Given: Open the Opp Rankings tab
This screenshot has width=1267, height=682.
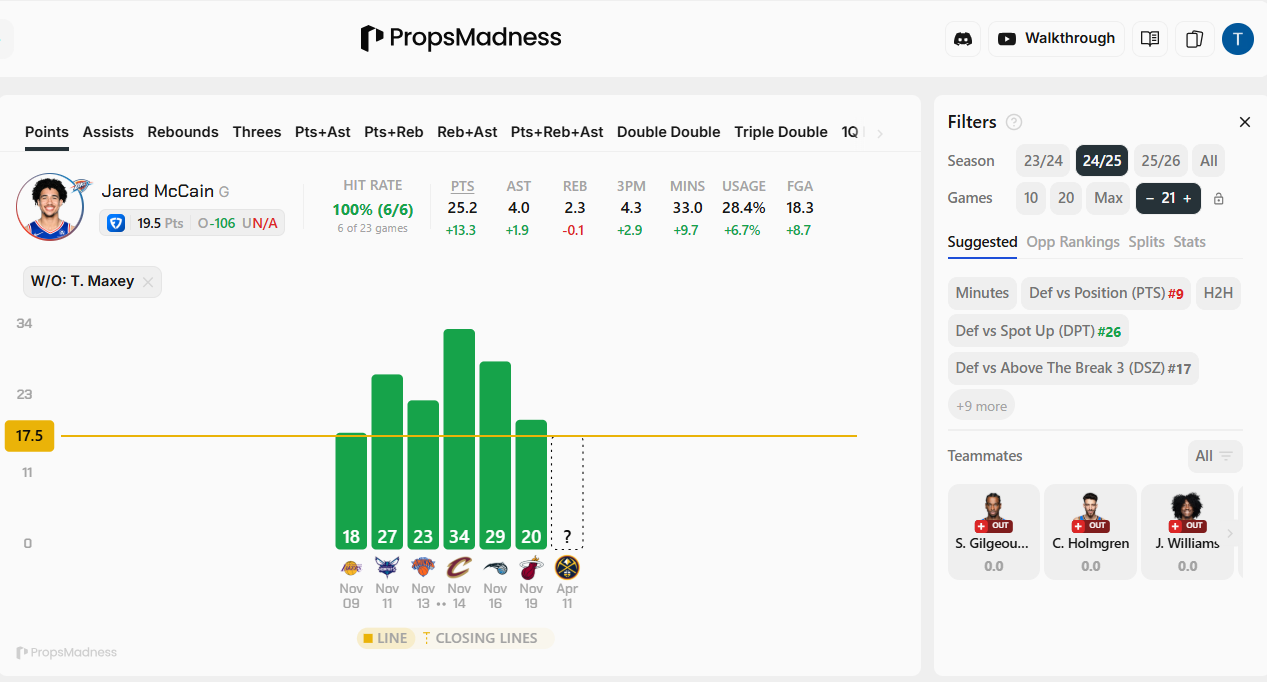Looking at the screenshot, I should click(1072, 242).
